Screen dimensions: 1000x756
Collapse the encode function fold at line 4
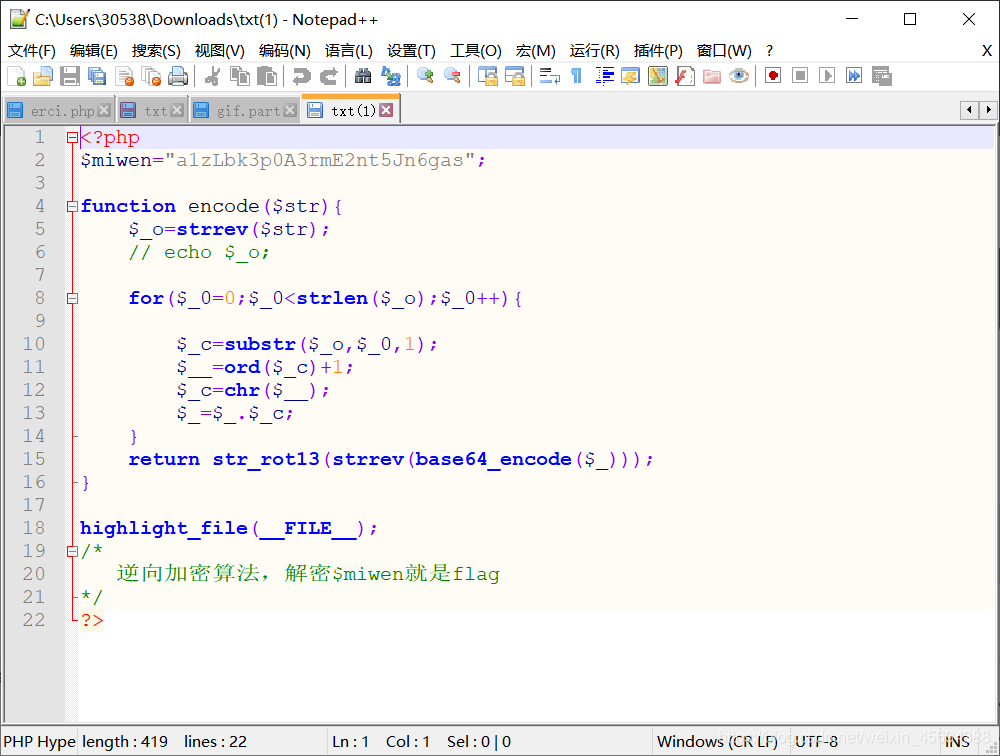click(72, 206)
